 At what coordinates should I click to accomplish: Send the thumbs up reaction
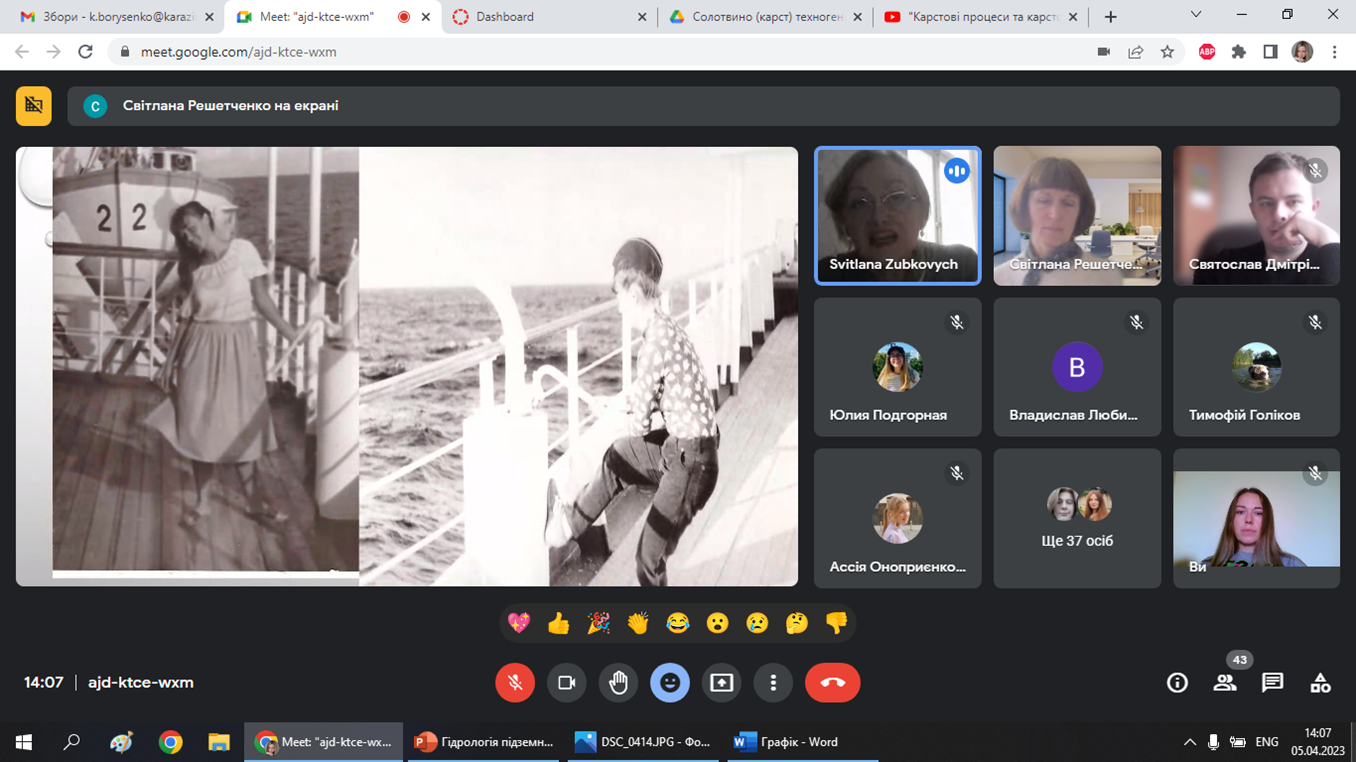tap(558, 624)
